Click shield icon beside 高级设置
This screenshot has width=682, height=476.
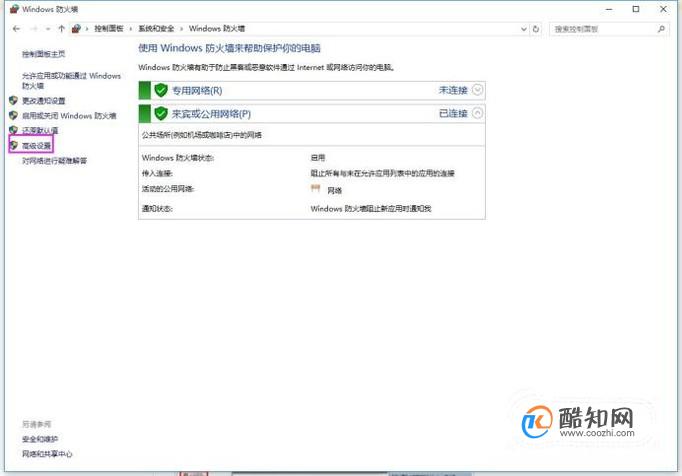[13, 145]
